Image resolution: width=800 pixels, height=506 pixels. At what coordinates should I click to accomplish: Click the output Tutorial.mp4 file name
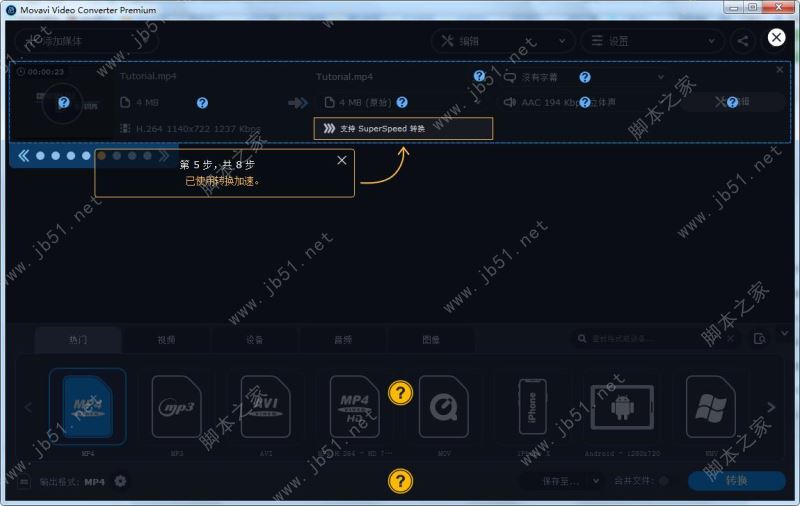coord(344,77)
